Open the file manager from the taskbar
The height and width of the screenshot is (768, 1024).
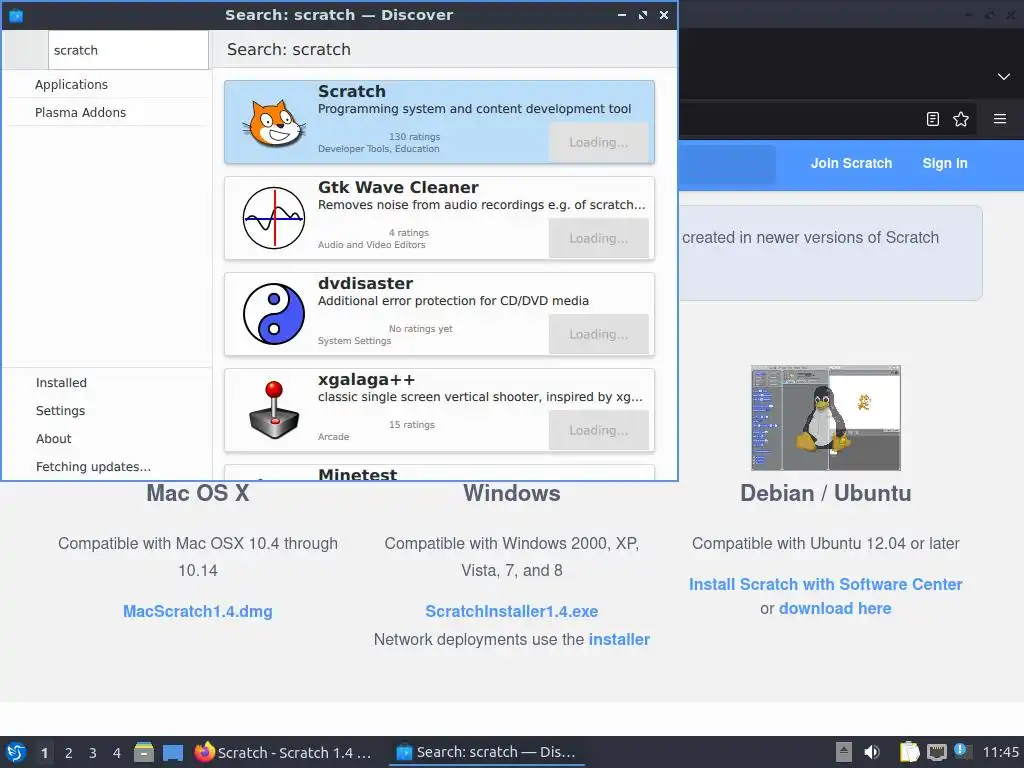(x=144, y=752)
